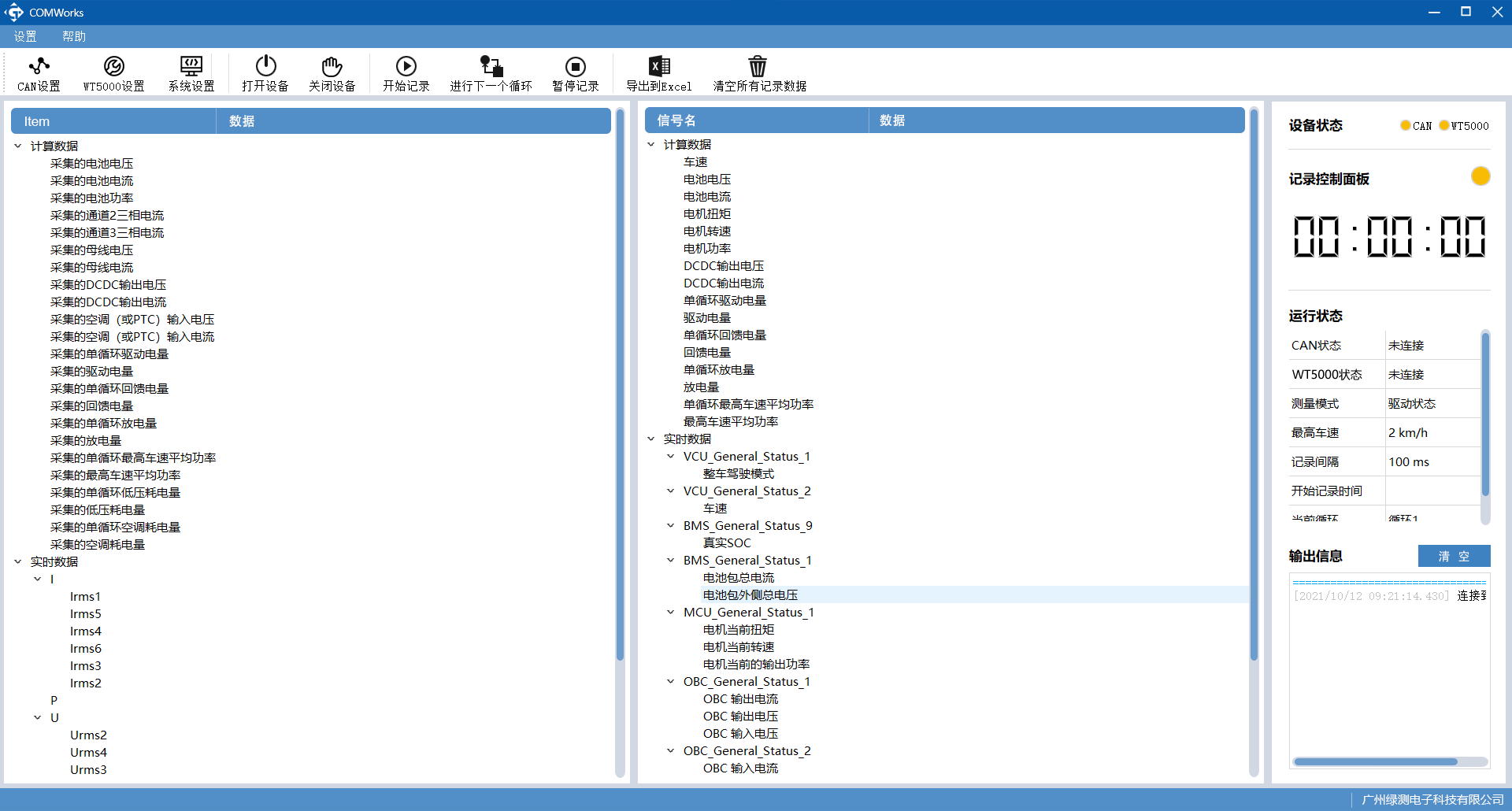Click the 记录控制面板 yellow status indicator
Image resolution: width=1512 pixels, height=811 pixels.
pyautogui.click(x=1480, y=176)
